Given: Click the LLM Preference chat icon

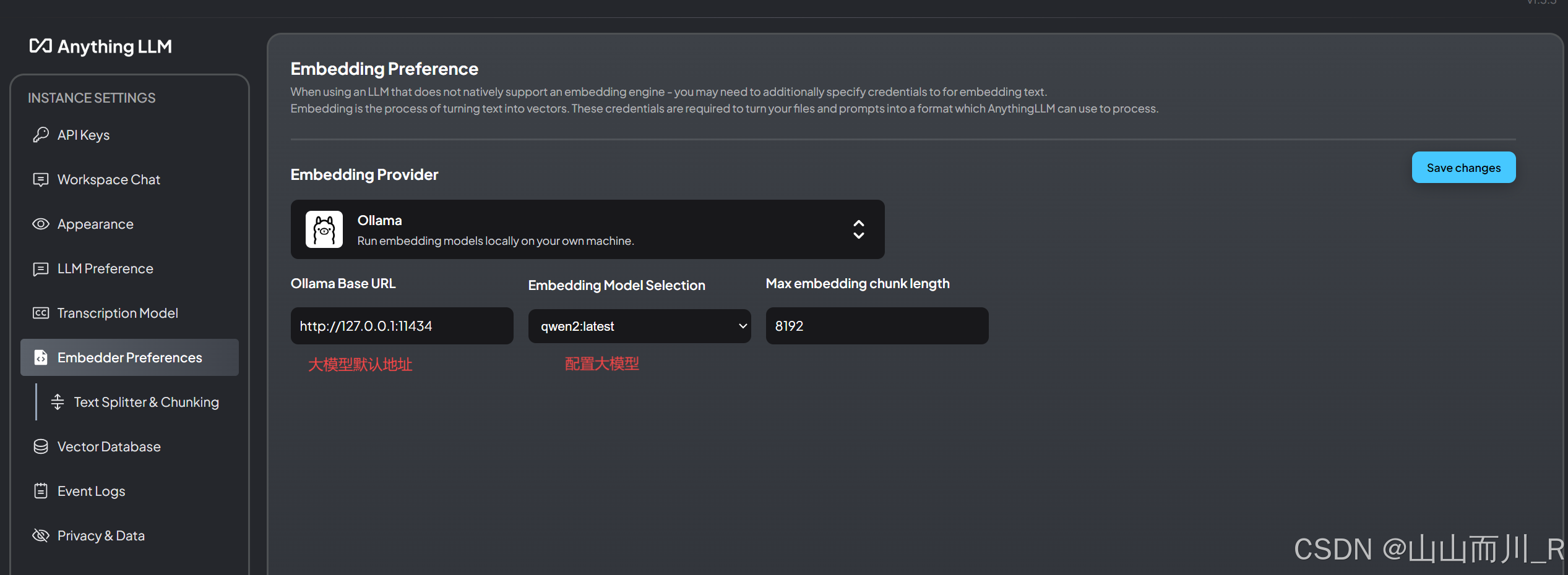Looking at the screenshot, I should point(41,268).
